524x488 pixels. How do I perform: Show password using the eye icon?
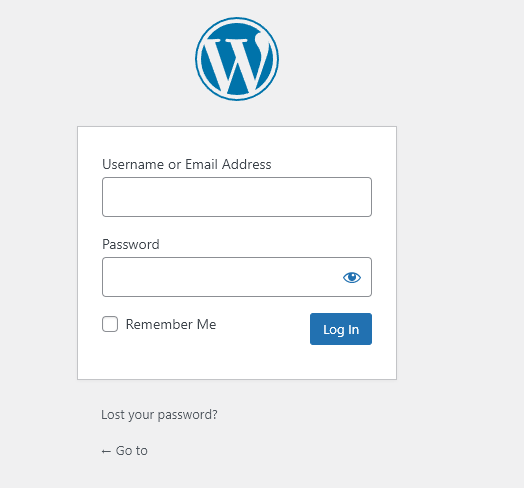pyautogui.click(x=352, y=277)
